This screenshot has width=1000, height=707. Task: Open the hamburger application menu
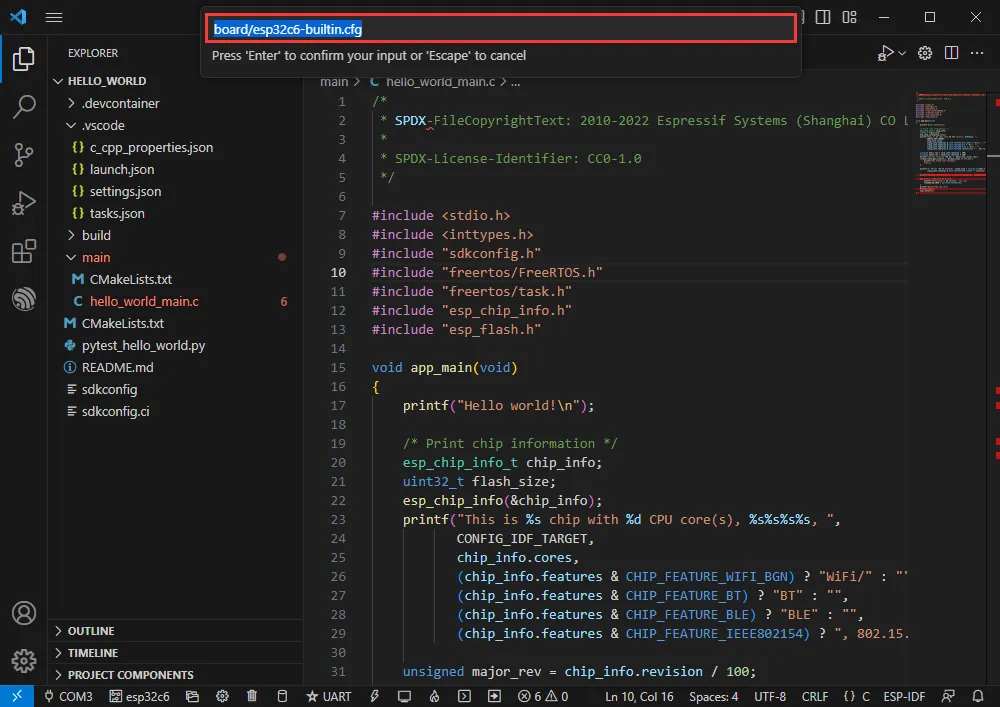[x=54, y=18]
